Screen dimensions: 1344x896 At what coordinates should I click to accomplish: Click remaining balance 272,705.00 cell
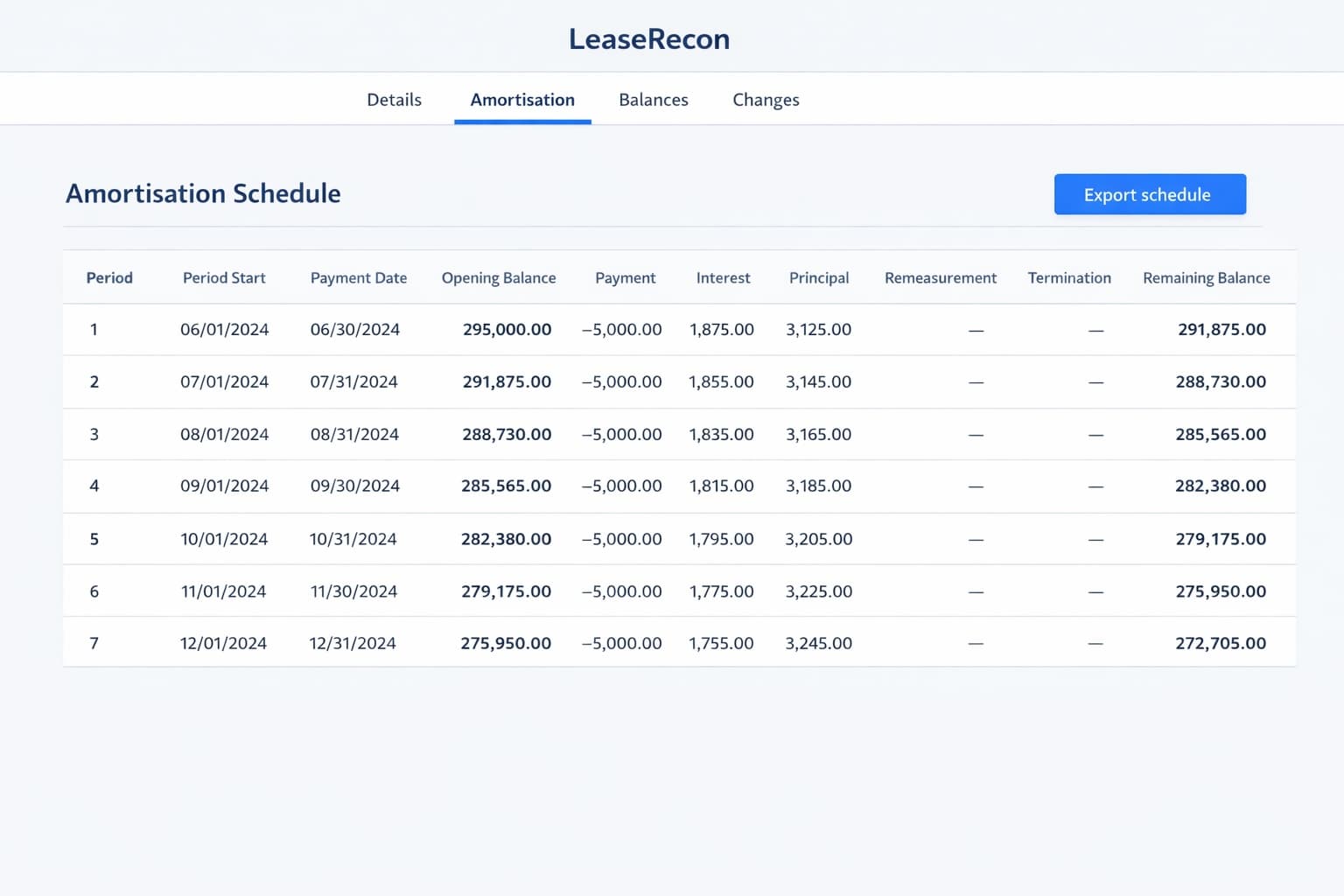[1221, 643]
